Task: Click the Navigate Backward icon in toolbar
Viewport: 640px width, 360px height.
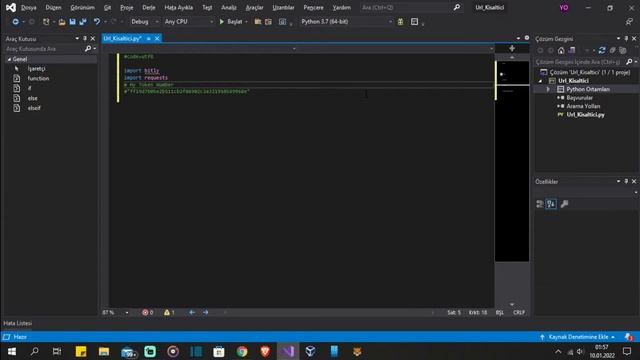Action: (16, 22)
